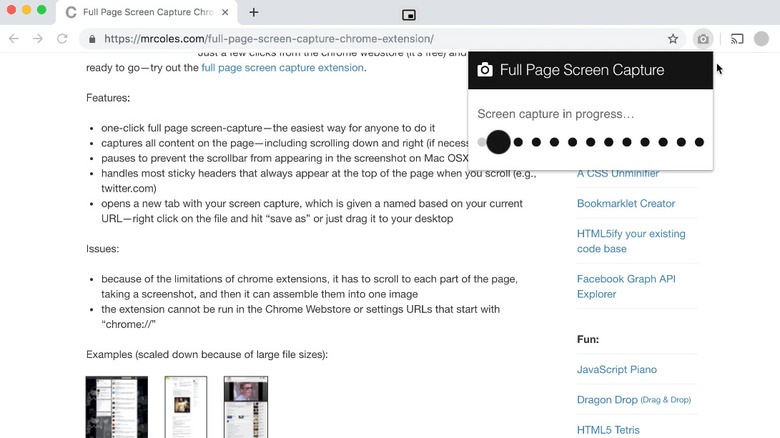Open HTML5ify your existing code base link
Viewport: 780px width, 438px height.
pyautogui.click(x=631, y=241)
